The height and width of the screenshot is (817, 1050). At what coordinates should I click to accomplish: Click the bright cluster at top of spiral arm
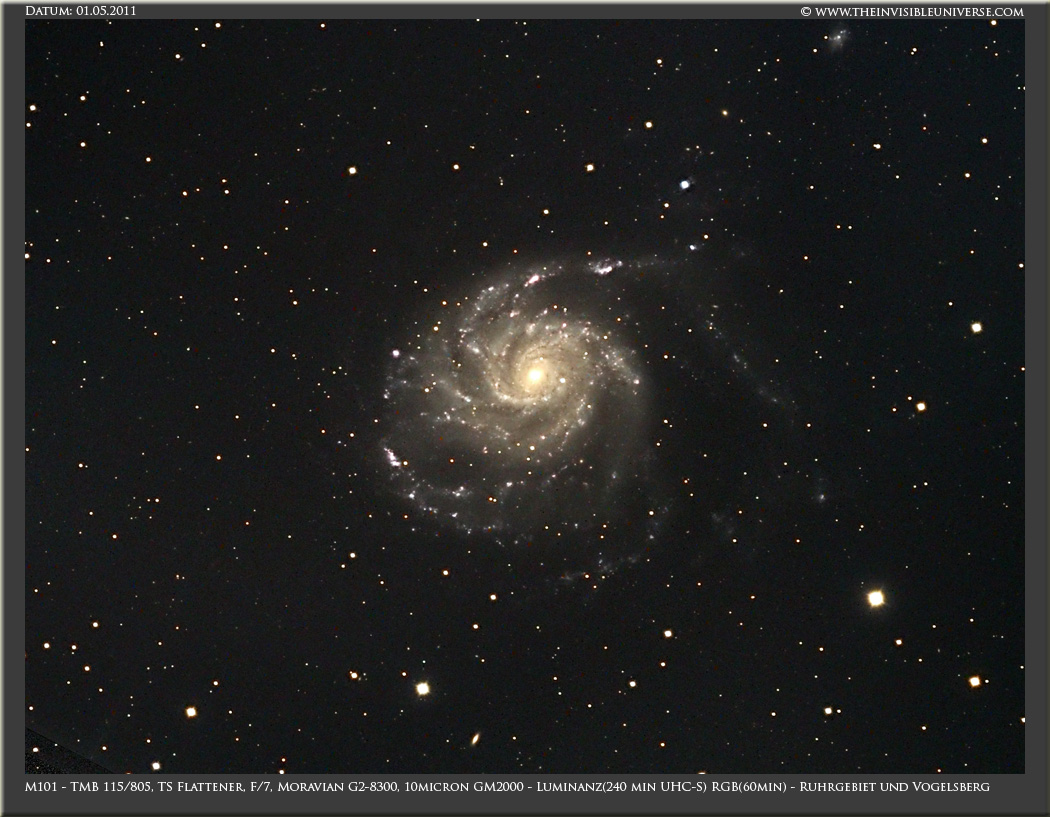click(x=604, y=267)
